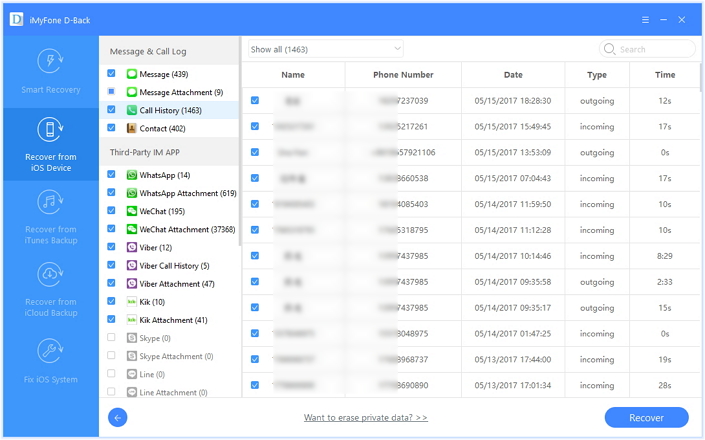The width and height of the screenshot is (705, 440).
Task: Open the hamburger menu icon in the title bar
Action: [645, 20]
